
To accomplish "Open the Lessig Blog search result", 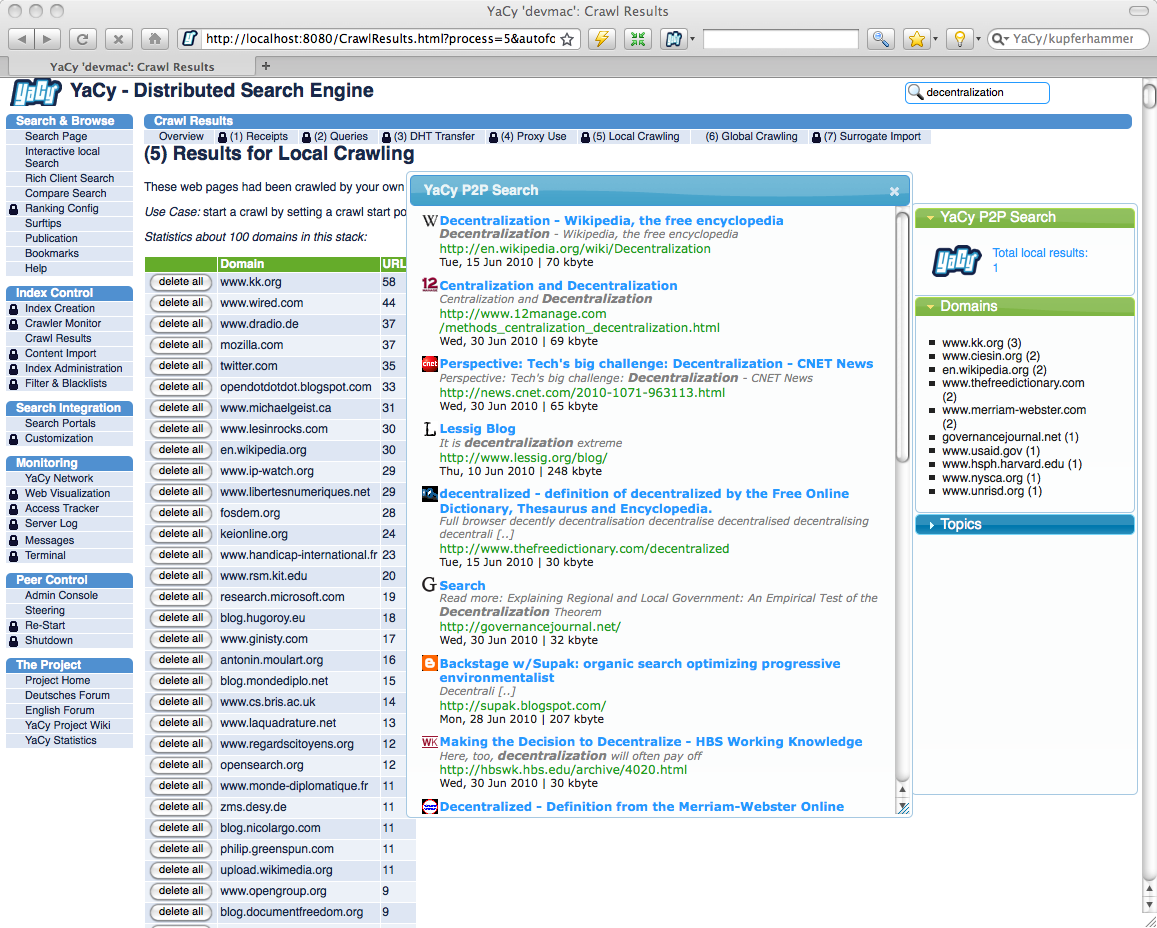I will (477, 429).
